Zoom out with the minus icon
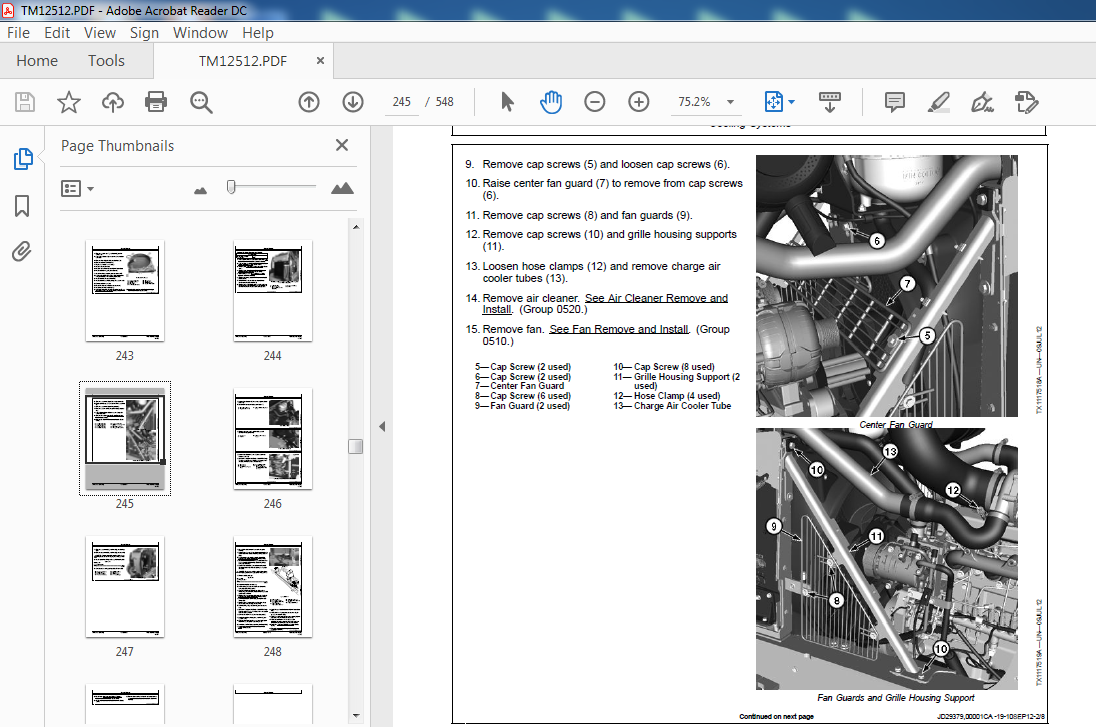Screen dimensions: 1096x727 pos(595,102)
